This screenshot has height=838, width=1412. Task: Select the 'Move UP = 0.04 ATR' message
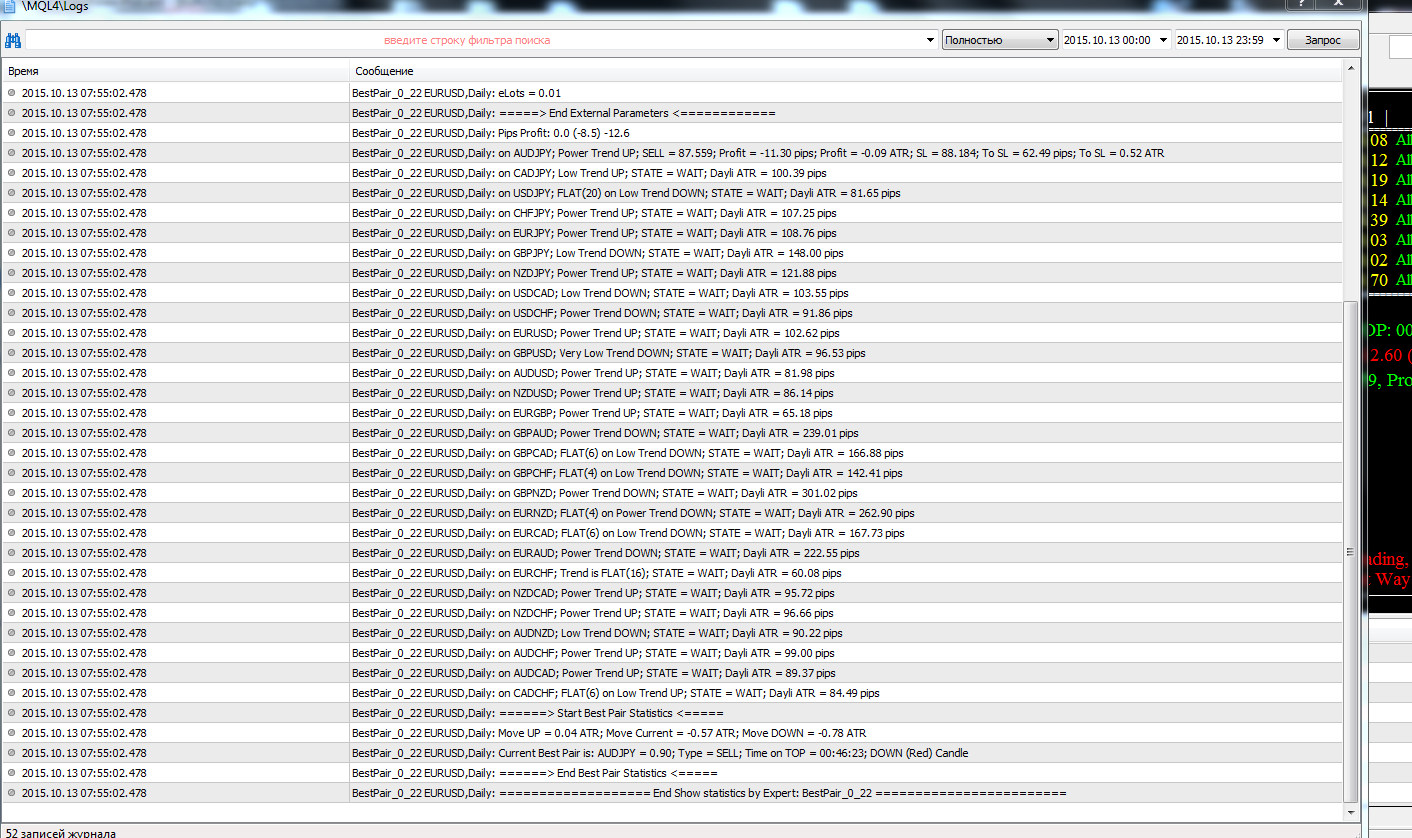coord(672,733)
